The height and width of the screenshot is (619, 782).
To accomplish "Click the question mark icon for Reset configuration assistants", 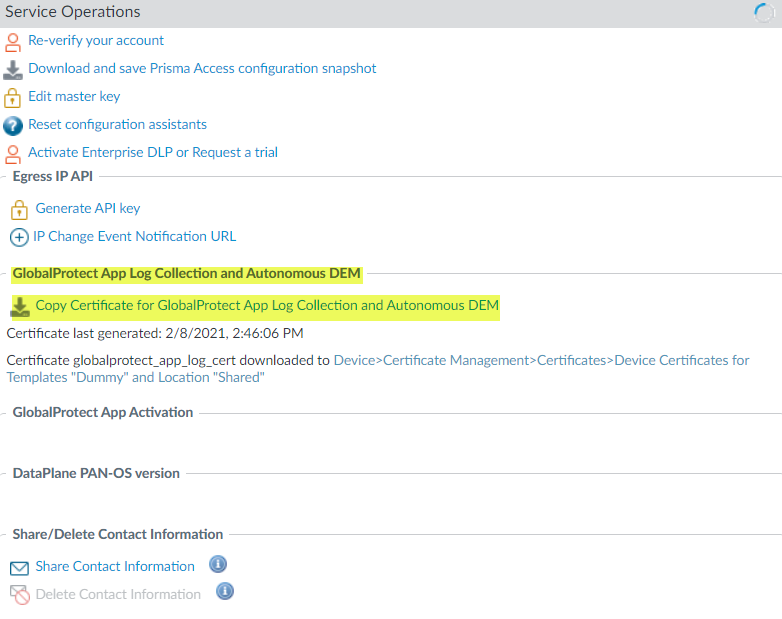I will point(13,126).
